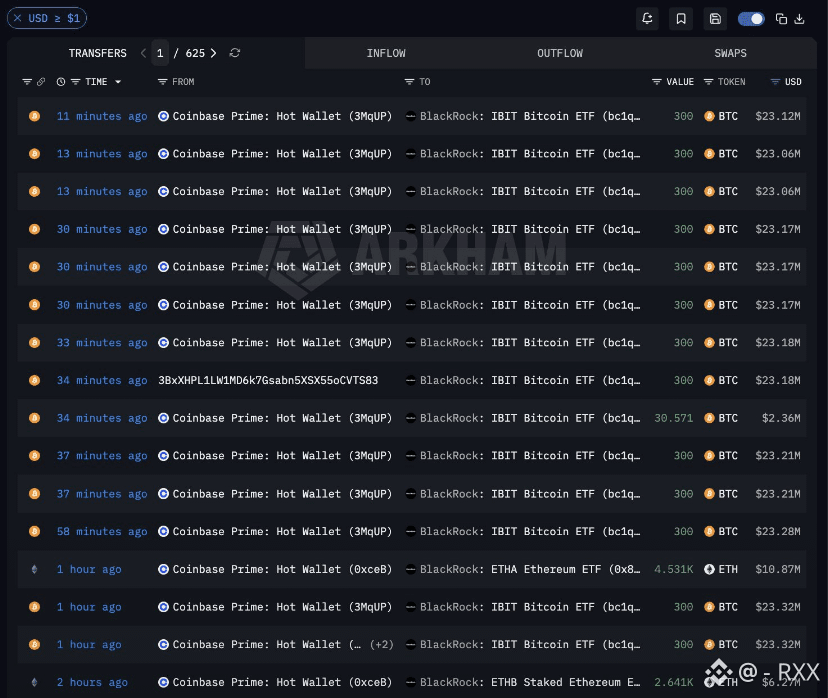Filter by USD column
The width and height of the screenshot is (828, 698).
click(x=775, y=82)
